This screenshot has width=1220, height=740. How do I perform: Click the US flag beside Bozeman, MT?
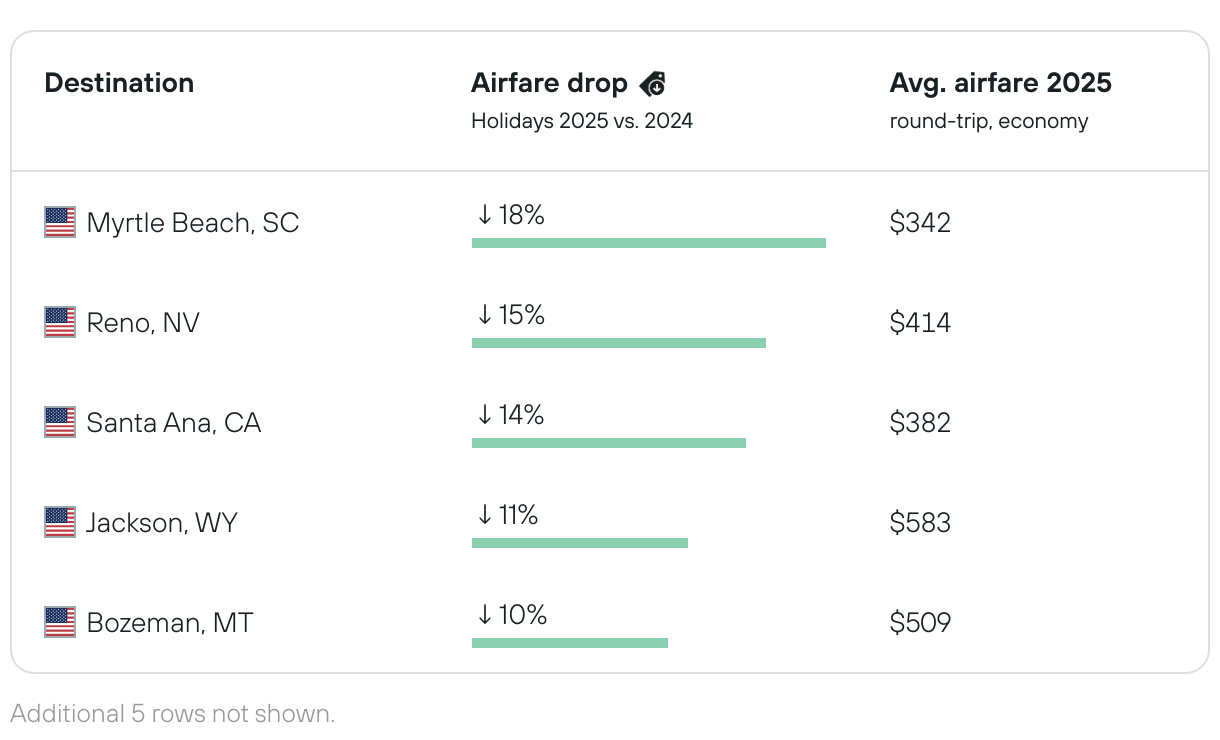[60, 622]
